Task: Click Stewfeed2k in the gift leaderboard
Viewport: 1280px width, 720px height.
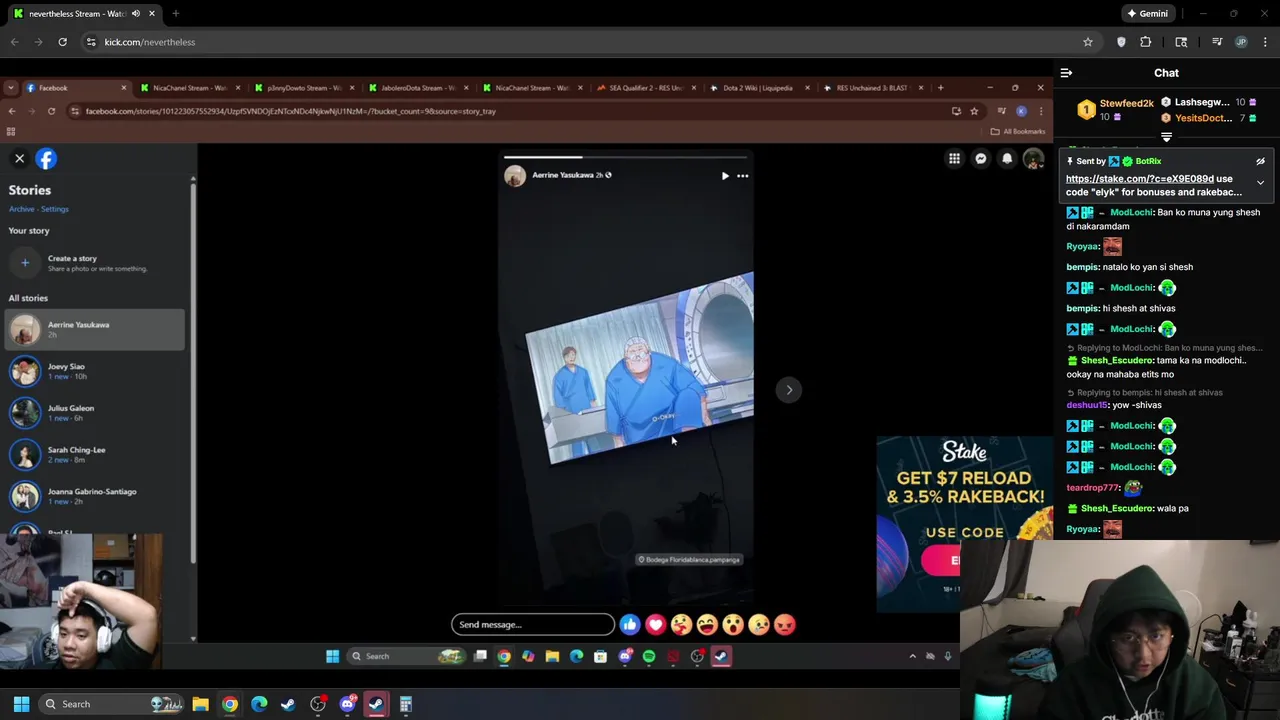Action: click(x=1127, y=104)
